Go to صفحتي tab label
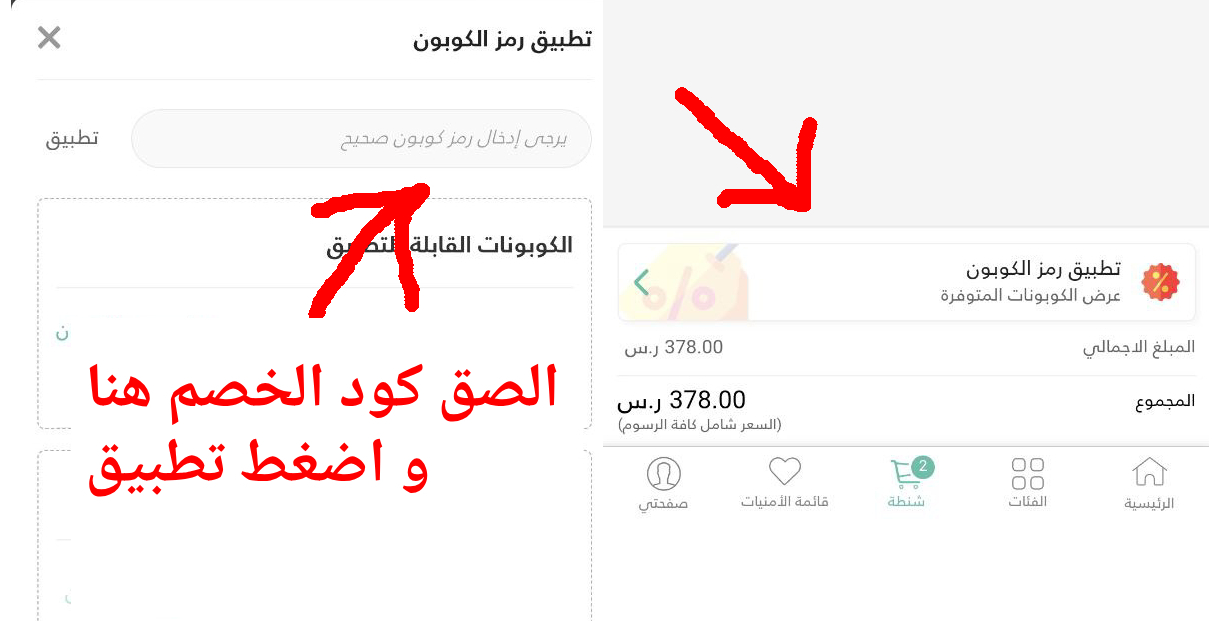 coord(664,504)
